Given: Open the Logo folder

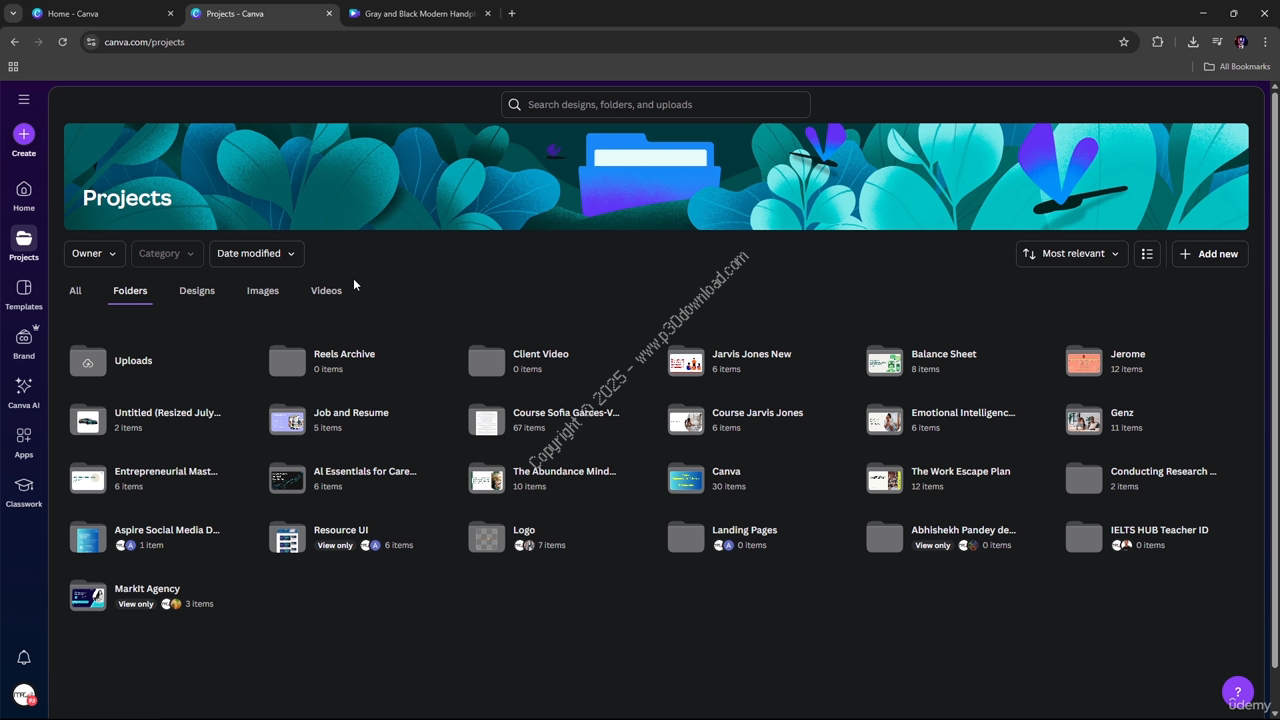Looking at the screenshot, I should point(517,537).
